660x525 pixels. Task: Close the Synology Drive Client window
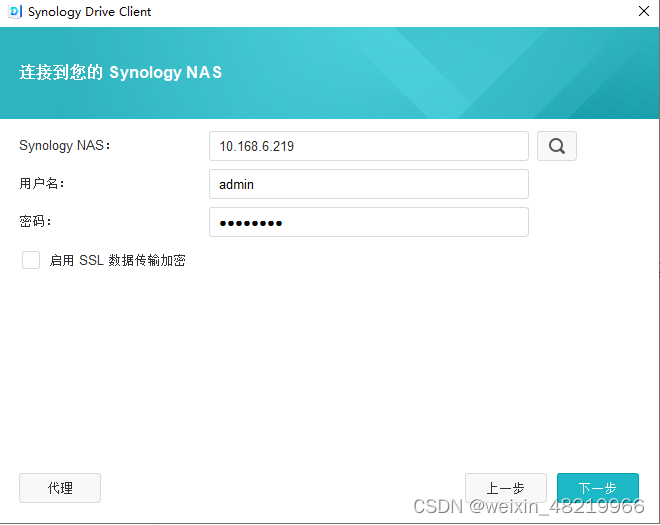[644, 11]
